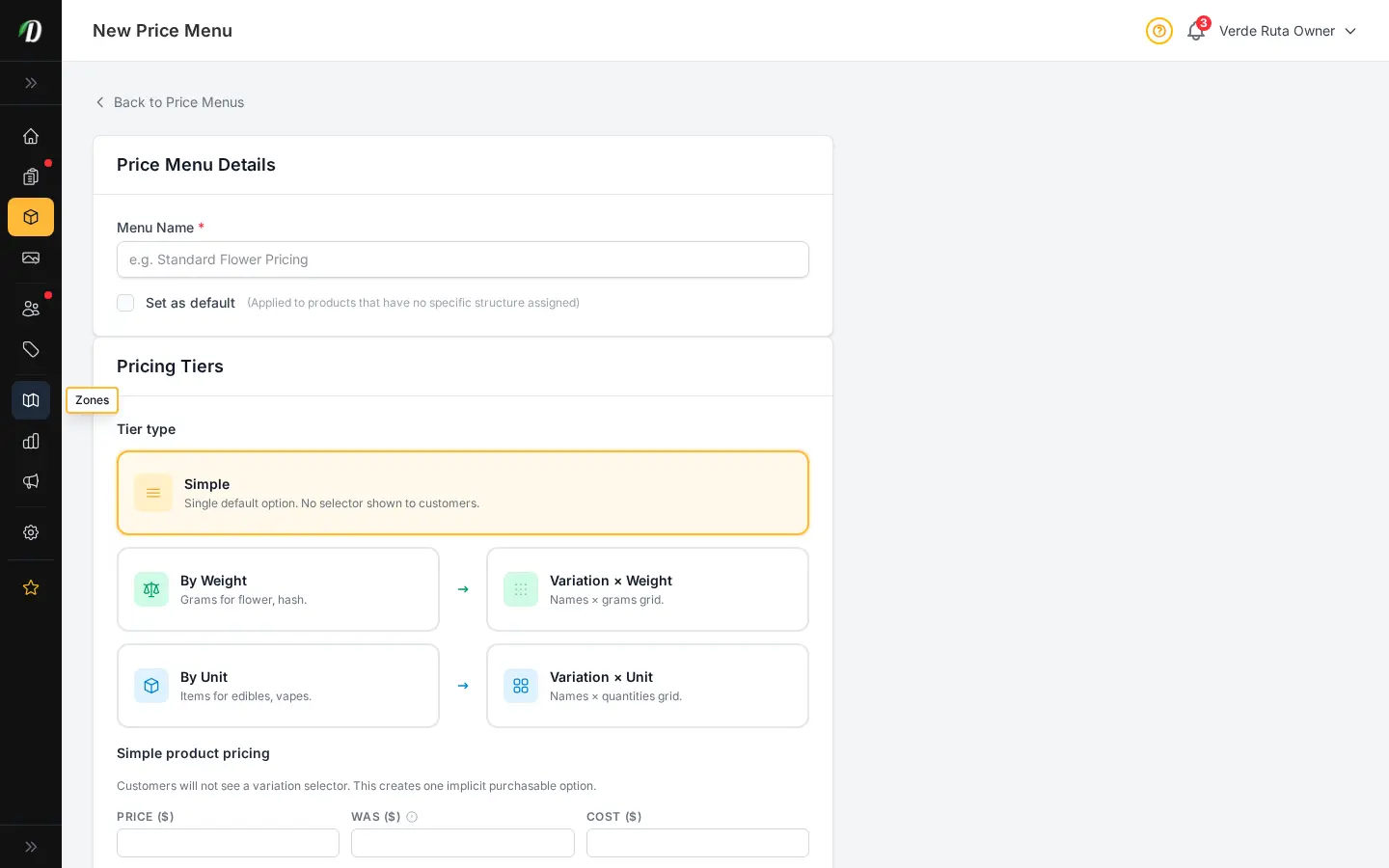Viewport: 1389px width, 868px height.
Task: Click the 'Price Menu Details' heading
Action: (196, 165)
